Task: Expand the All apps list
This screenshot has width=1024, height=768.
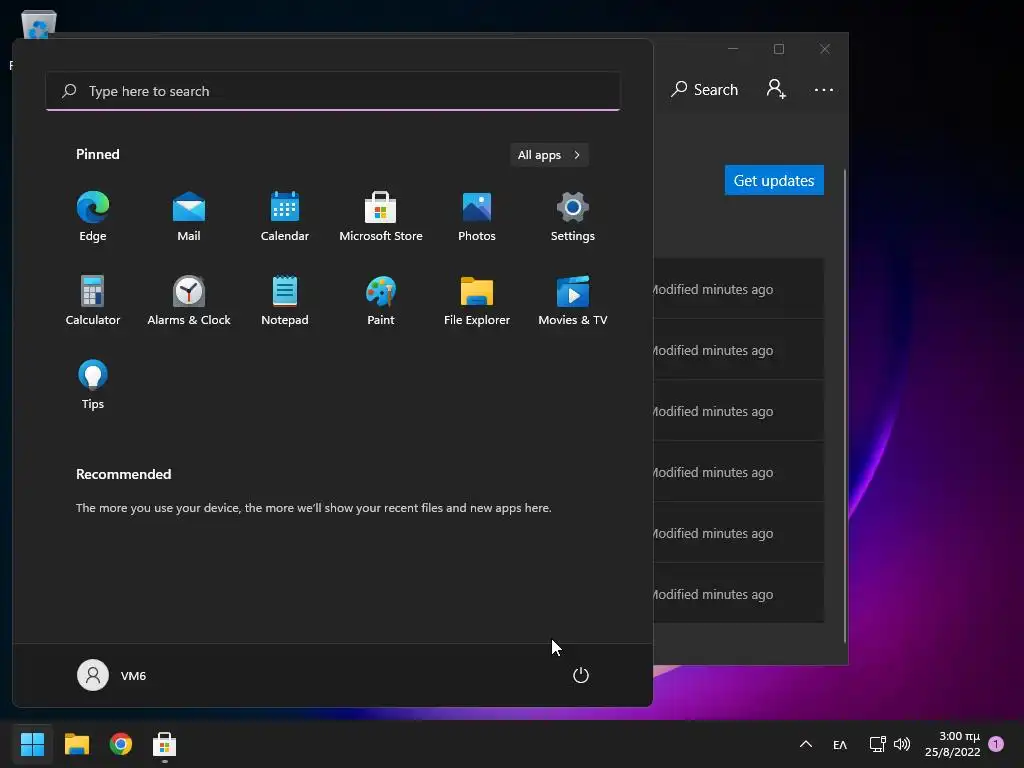Action: (x=549, y=155)
